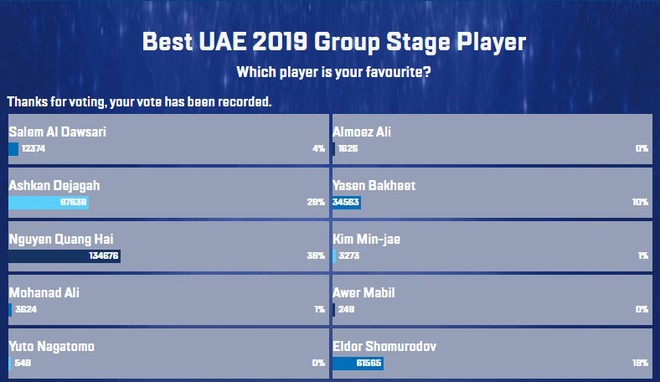Screen dimensions: 660x382
Task: Click the 28% label for Ashkan Dejagah
Action: (316, 202)
